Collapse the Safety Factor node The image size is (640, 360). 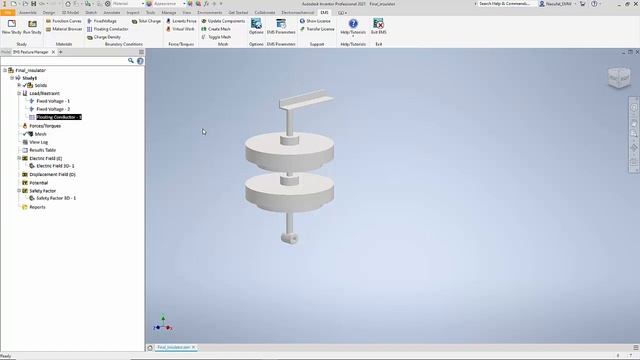(x=19, y=191)
